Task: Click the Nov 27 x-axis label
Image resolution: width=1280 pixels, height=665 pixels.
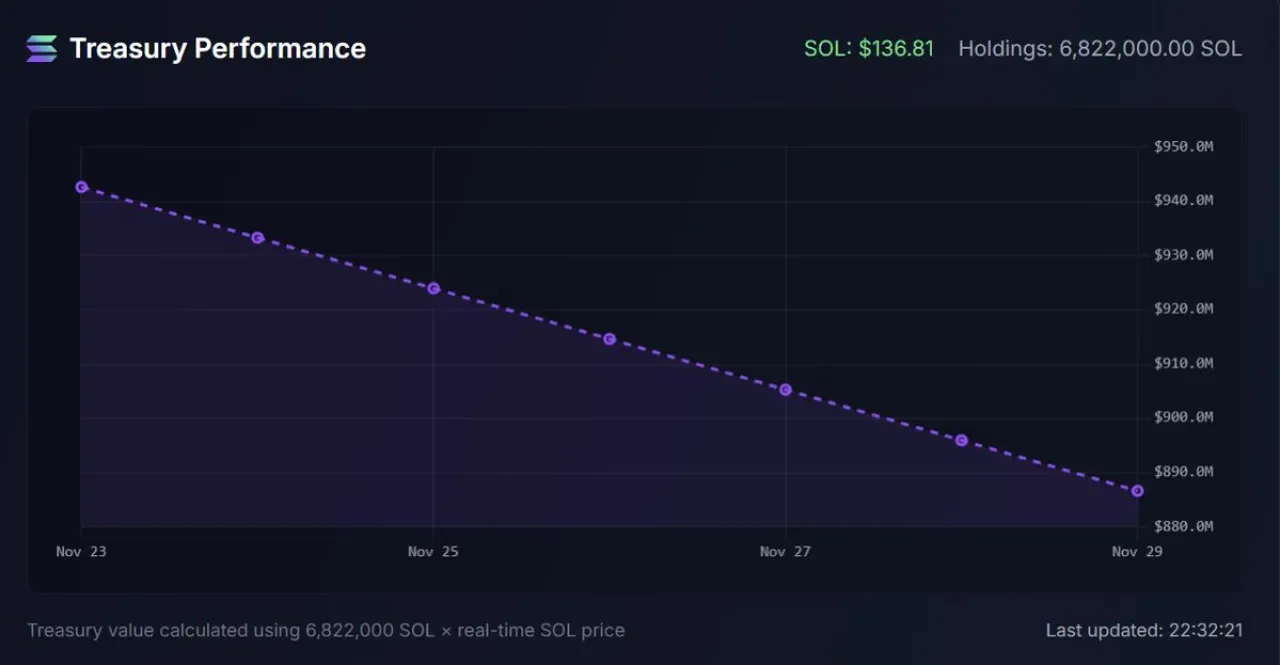Action: [x=785, y=551]
